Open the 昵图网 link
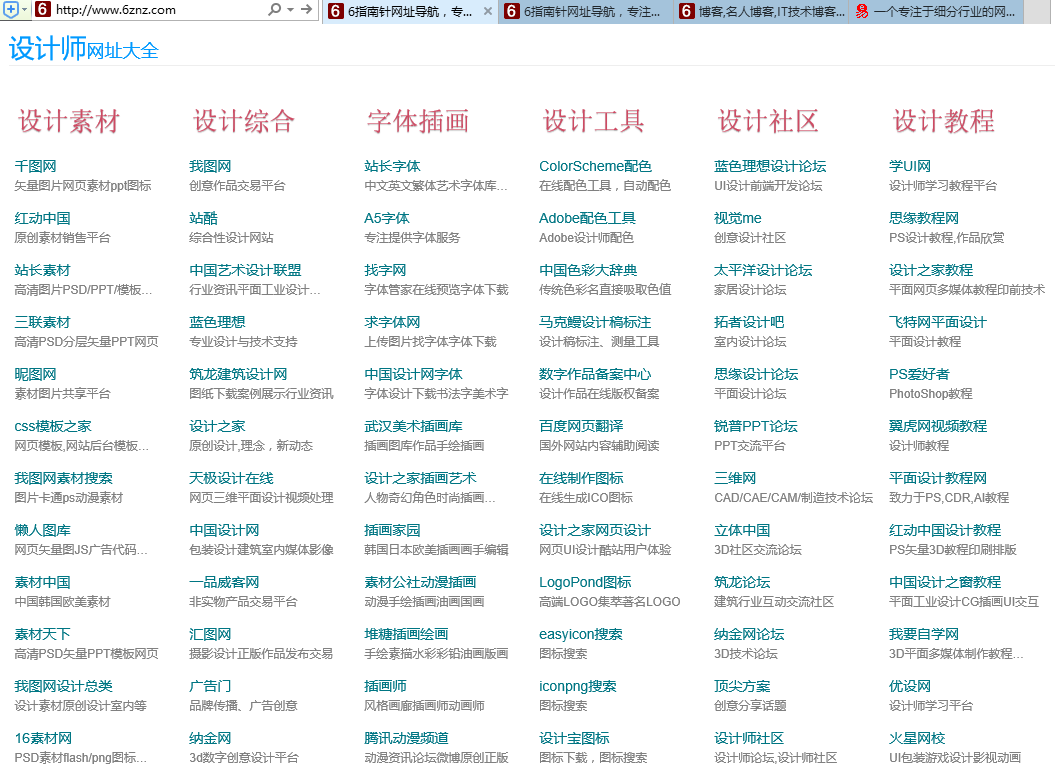Screen dimensions: 1055x770 [35, 374]
